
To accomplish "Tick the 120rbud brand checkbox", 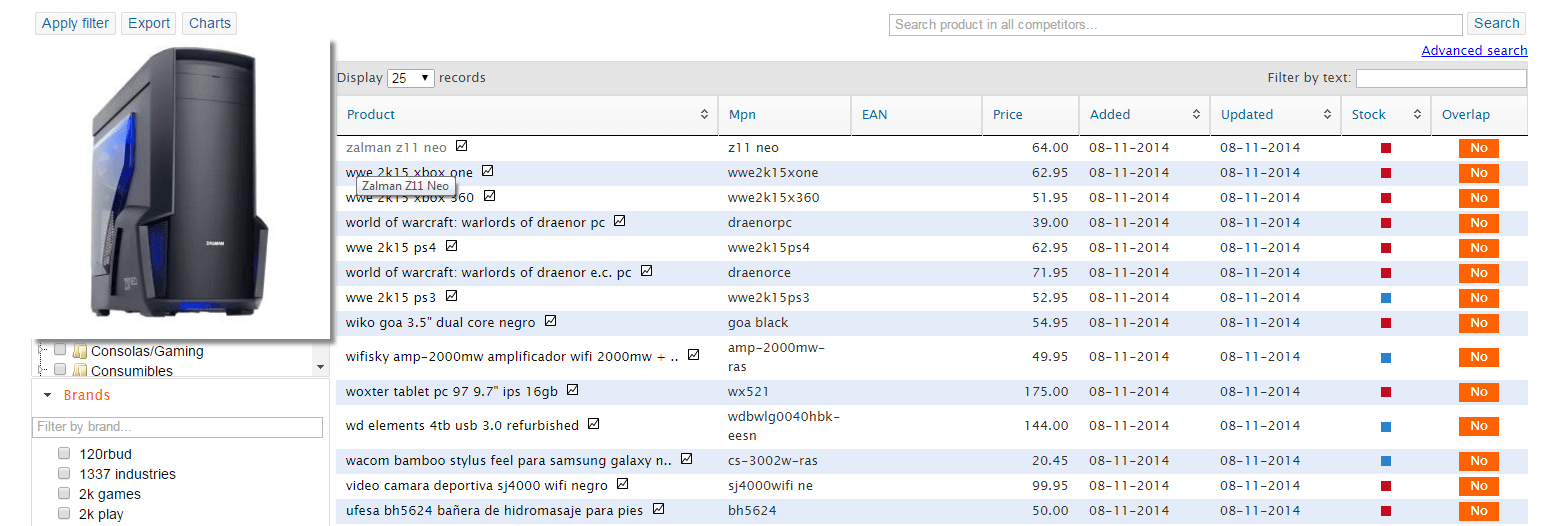I will [64, 453].
